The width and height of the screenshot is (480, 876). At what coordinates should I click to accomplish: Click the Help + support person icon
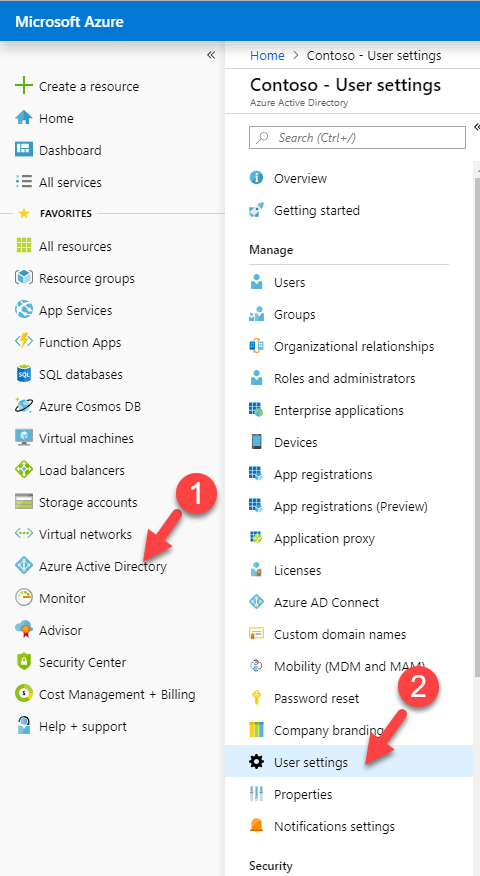point(24,726)
